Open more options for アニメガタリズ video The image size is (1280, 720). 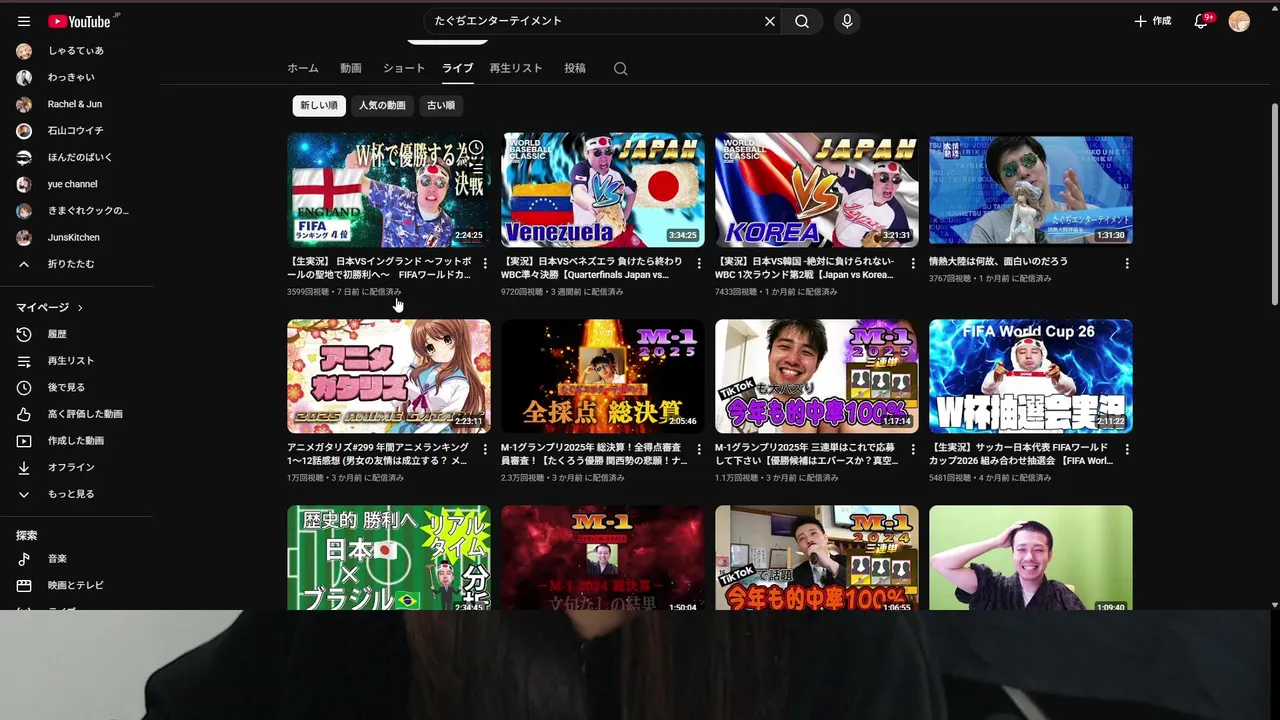(485, 450)
